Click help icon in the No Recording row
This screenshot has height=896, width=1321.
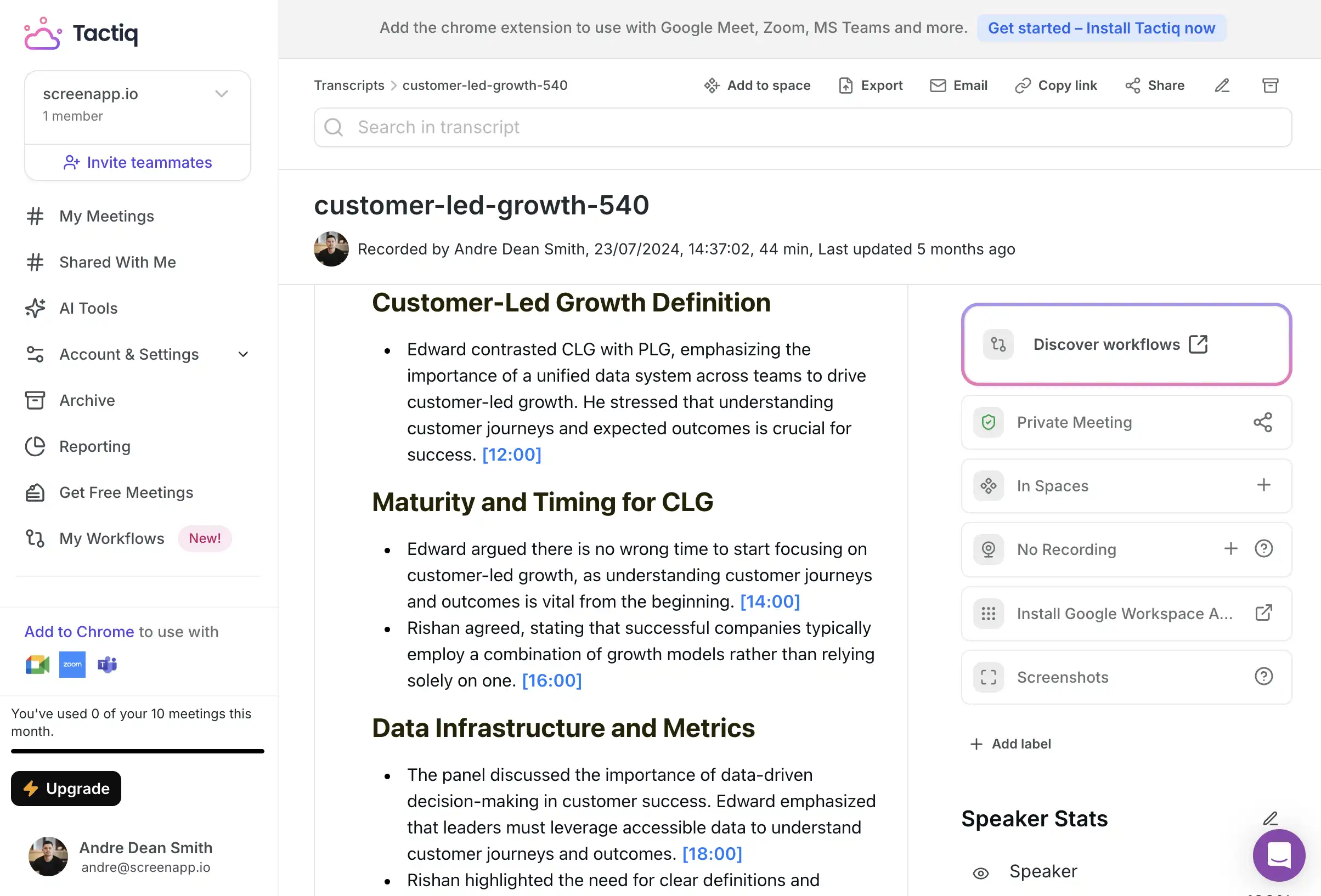coord(1263,548)
